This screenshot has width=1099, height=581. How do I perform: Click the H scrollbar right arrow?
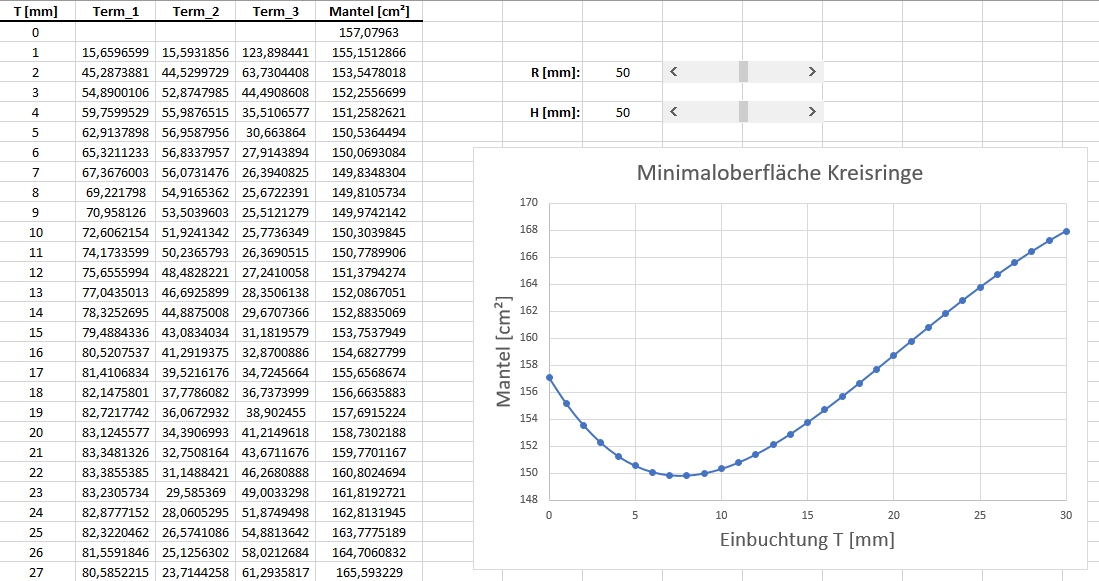(x=812, y=111)
